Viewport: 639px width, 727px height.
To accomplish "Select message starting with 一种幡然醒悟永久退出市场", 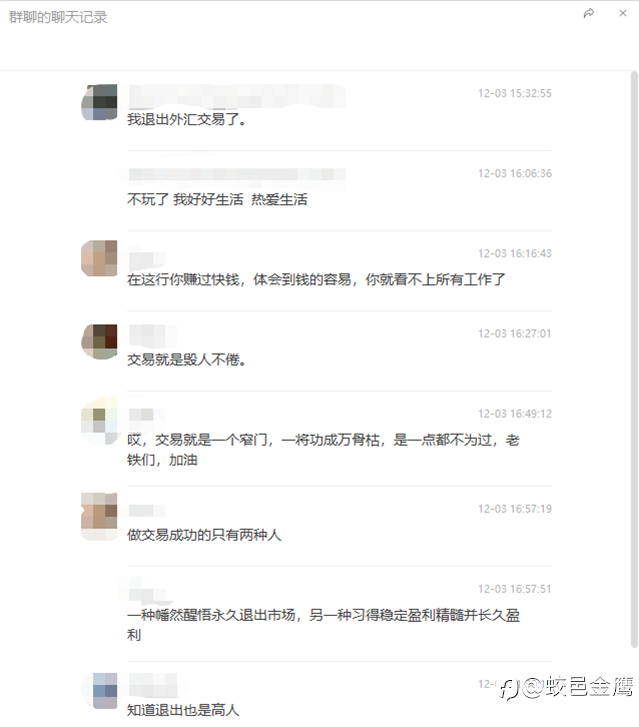I will coord(323,625).
